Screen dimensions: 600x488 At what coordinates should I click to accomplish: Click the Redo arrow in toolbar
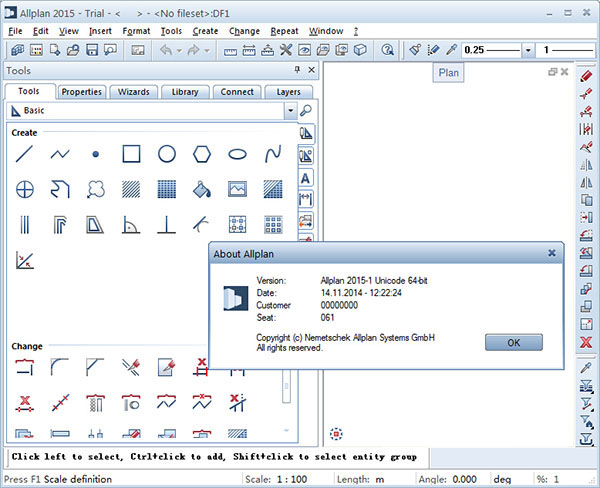(x=194, y=50)
